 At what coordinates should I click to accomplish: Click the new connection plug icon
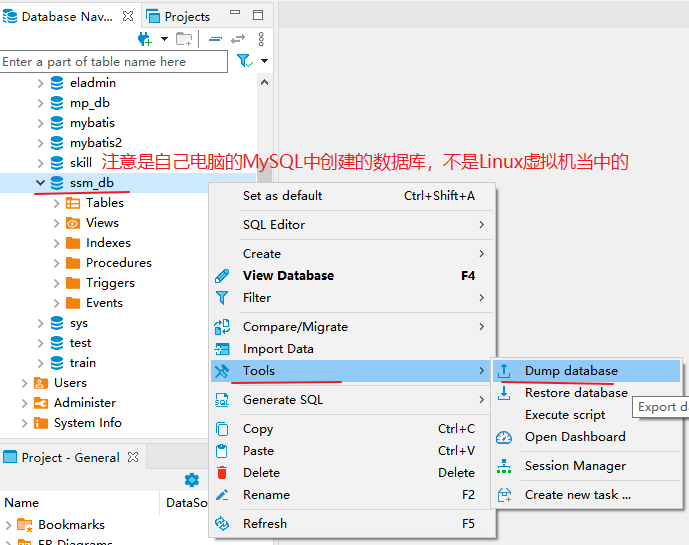coord(145,39)
